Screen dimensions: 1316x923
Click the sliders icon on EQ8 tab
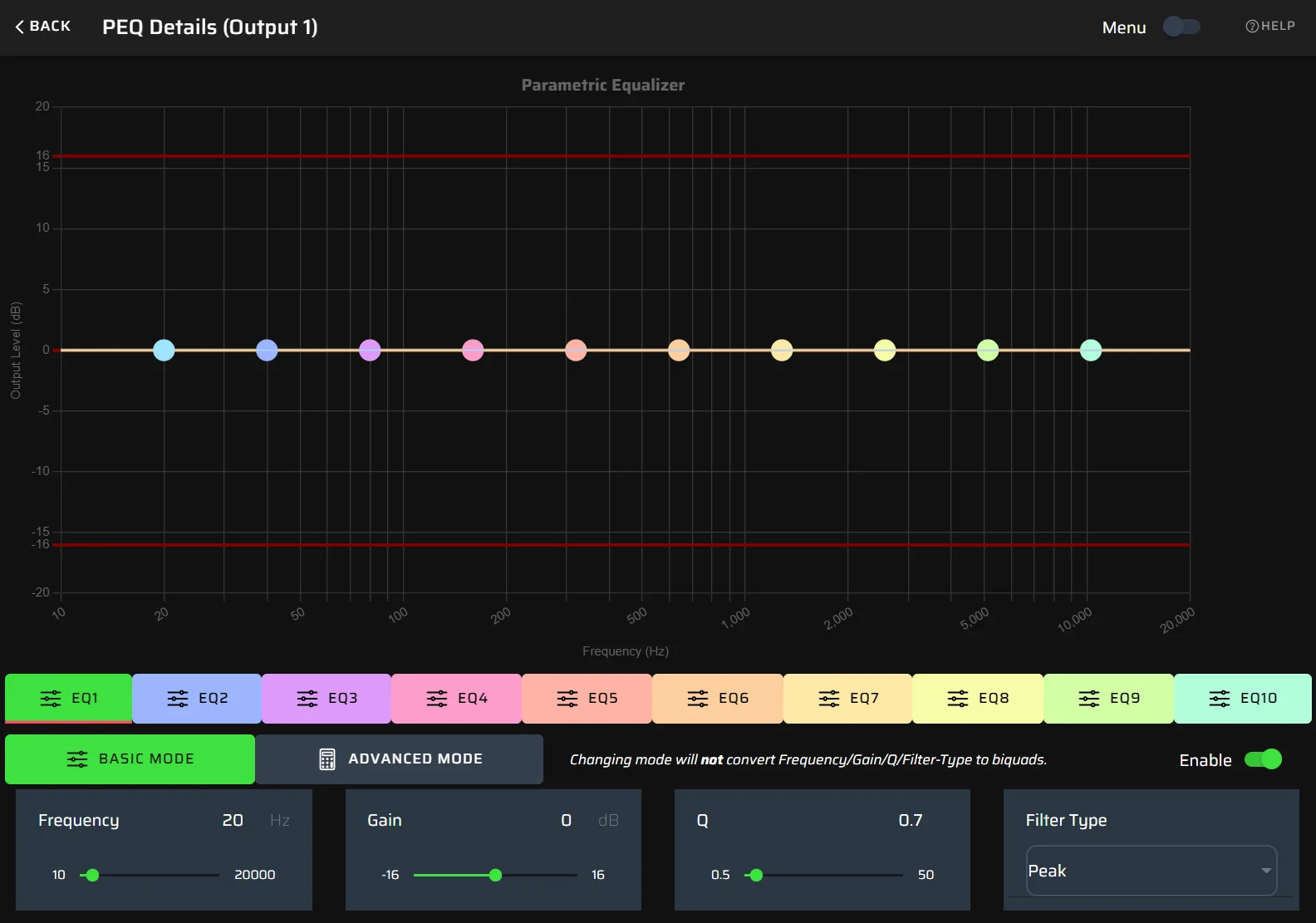click(958, 699)
